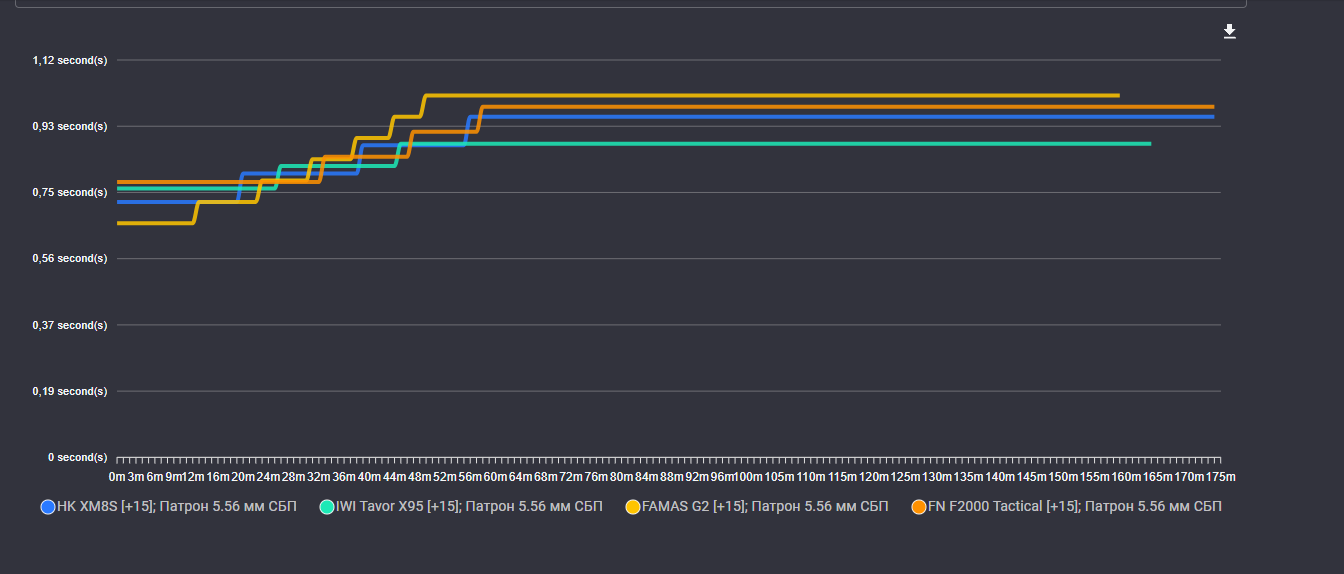The width and height of the screenshot is (1344, 574).
Task: Click the 0,56 second(s) axis label
Action: [70, 258]
